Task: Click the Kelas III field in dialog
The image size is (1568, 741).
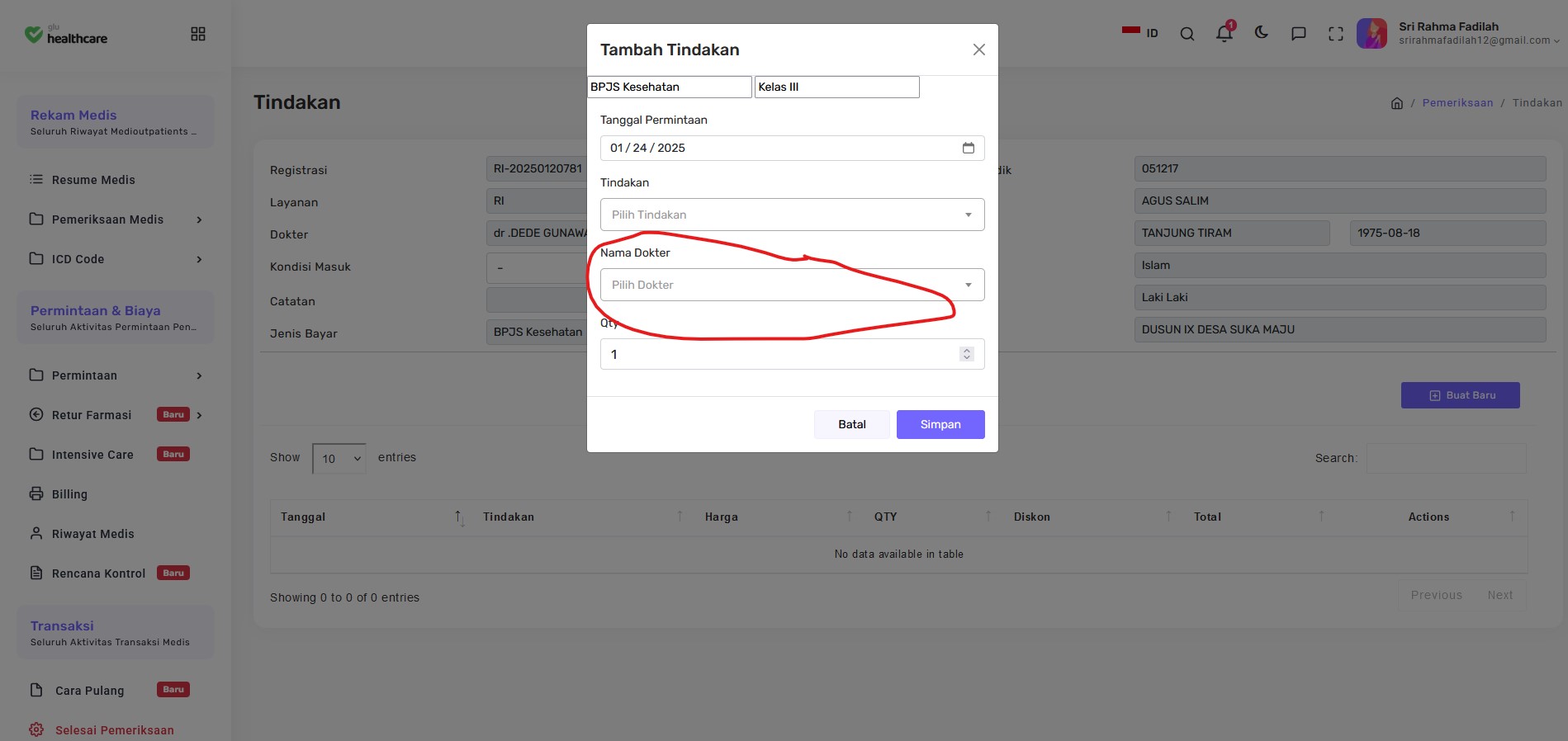Action: pyautogui.click(x=836, y=87)
